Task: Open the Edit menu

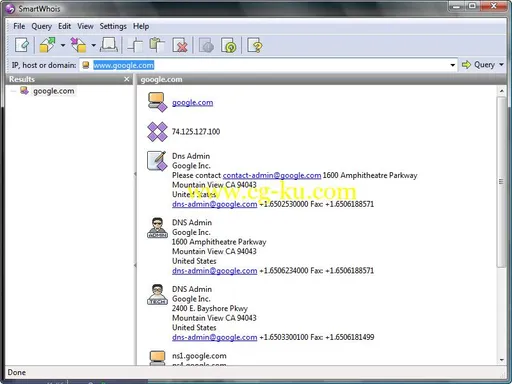Action: (64, 26)
